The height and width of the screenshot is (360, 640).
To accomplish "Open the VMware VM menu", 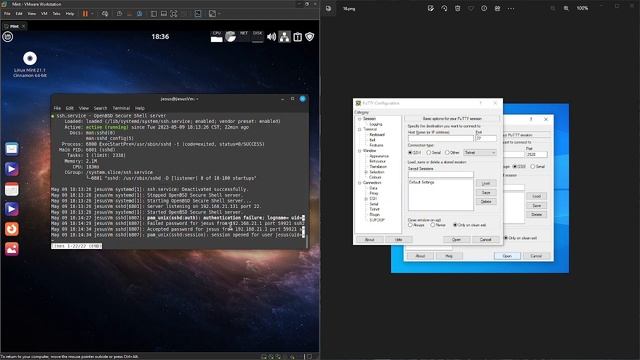I will click(x=44, y=13).
